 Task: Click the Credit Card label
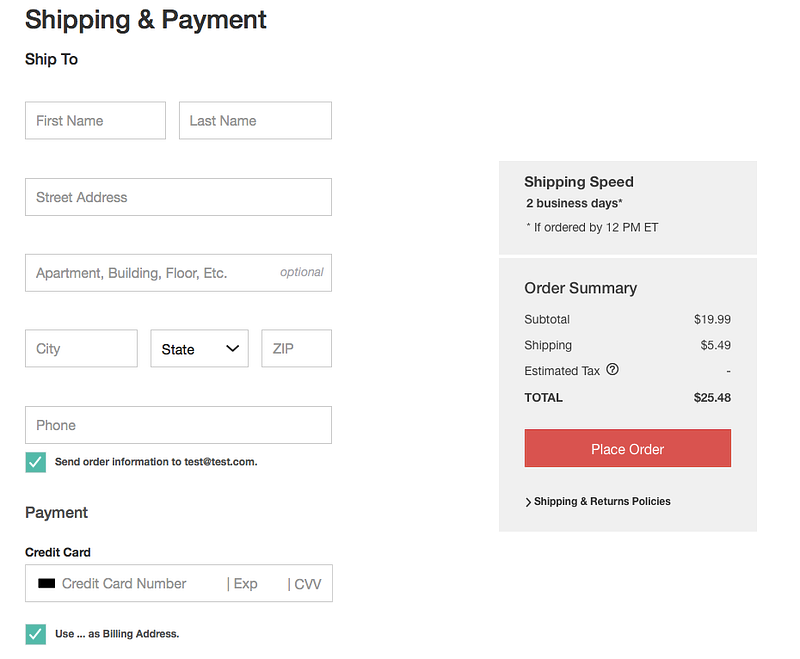[58, 552]
